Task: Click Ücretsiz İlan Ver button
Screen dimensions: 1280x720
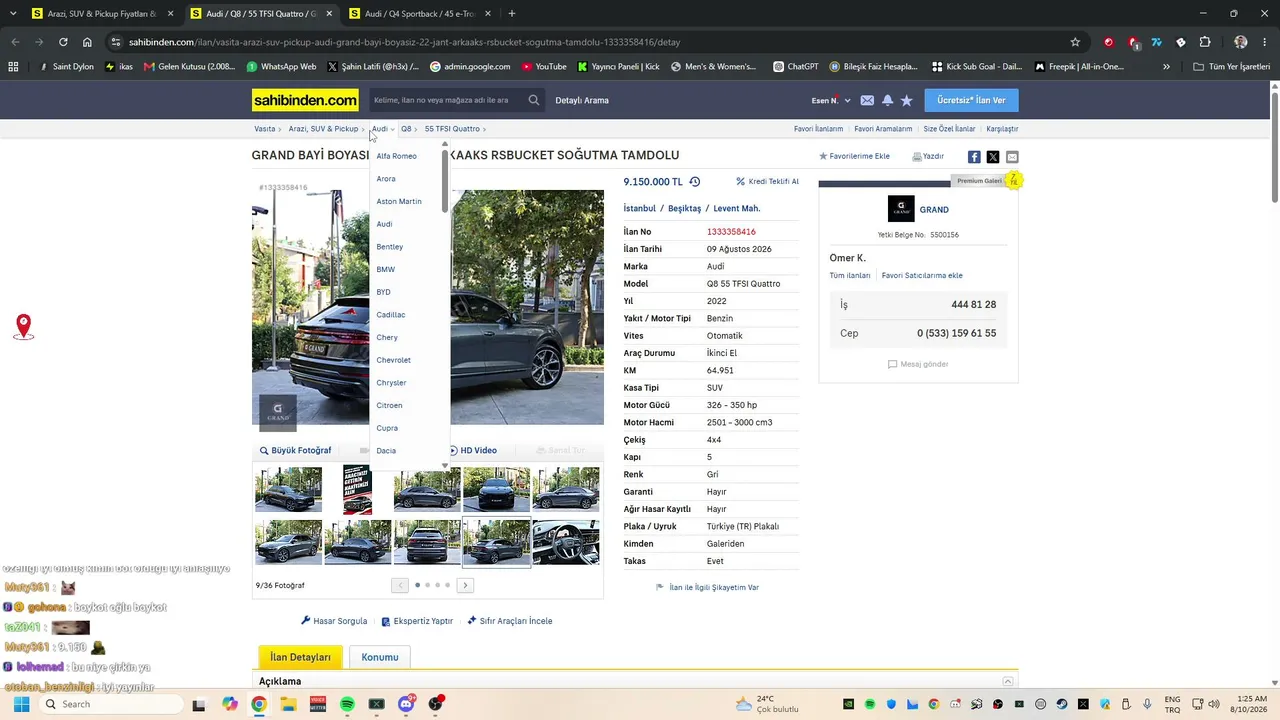Action: click(971, 100)
